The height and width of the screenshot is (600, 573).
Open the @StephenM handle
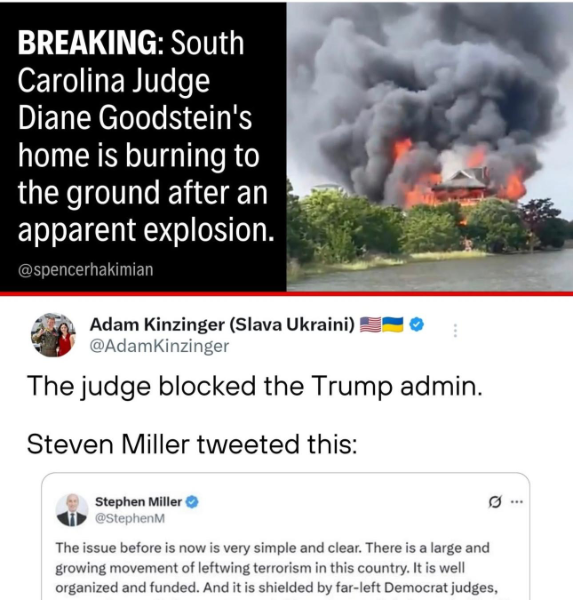[130, 518]
